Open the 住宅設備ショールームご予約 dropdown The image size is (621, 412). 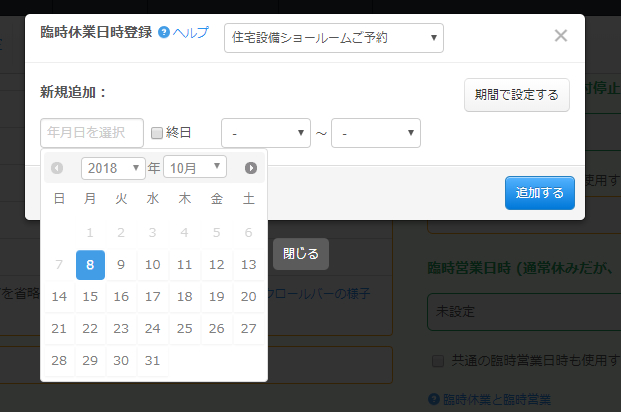[x=334, y=38]
